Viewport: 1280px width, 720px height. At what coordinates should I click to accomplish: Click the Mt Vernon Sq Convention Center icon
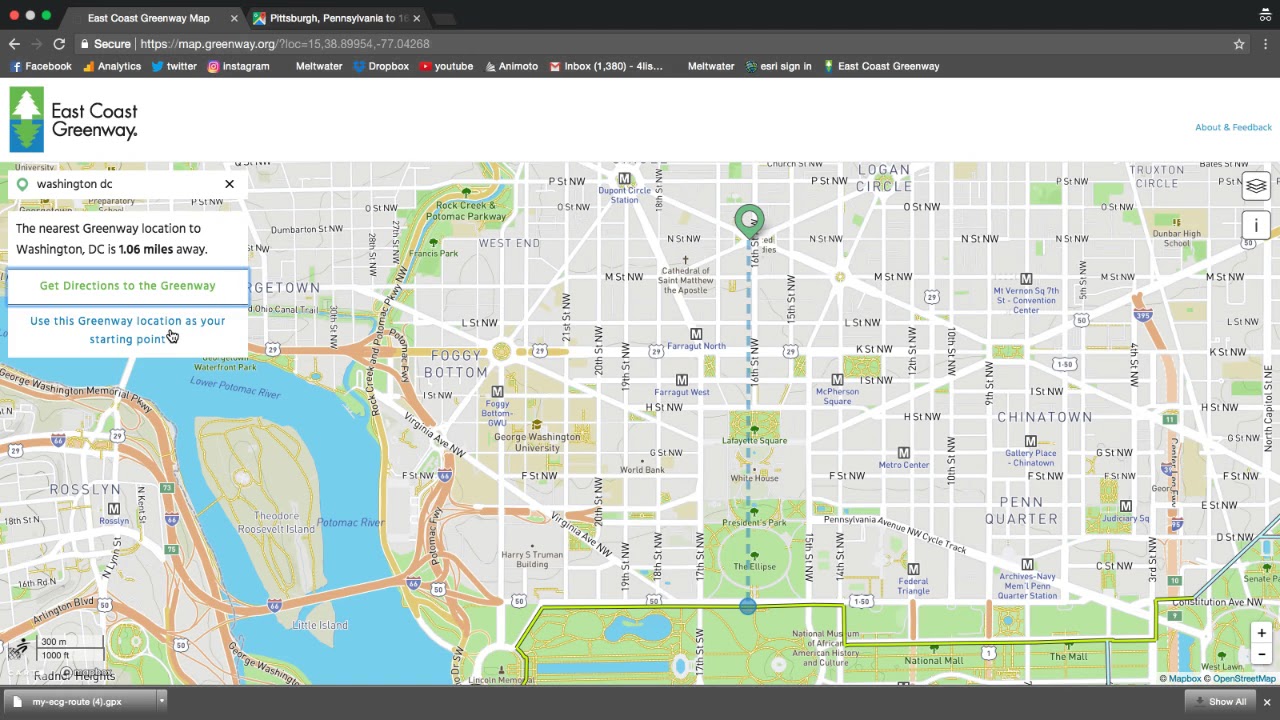1026,279
